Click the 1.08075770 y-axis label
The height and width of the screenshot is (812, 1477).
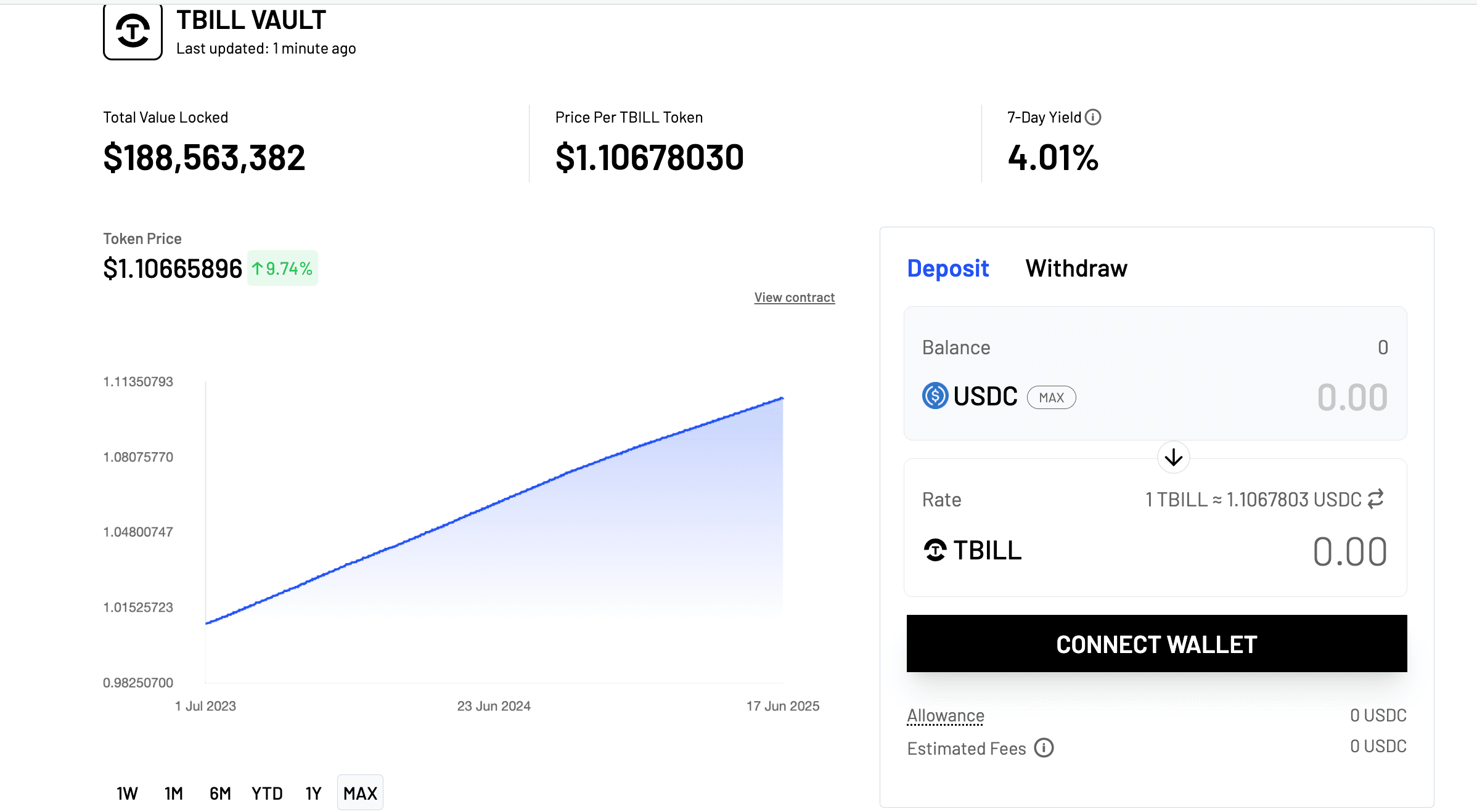(138, 457)
